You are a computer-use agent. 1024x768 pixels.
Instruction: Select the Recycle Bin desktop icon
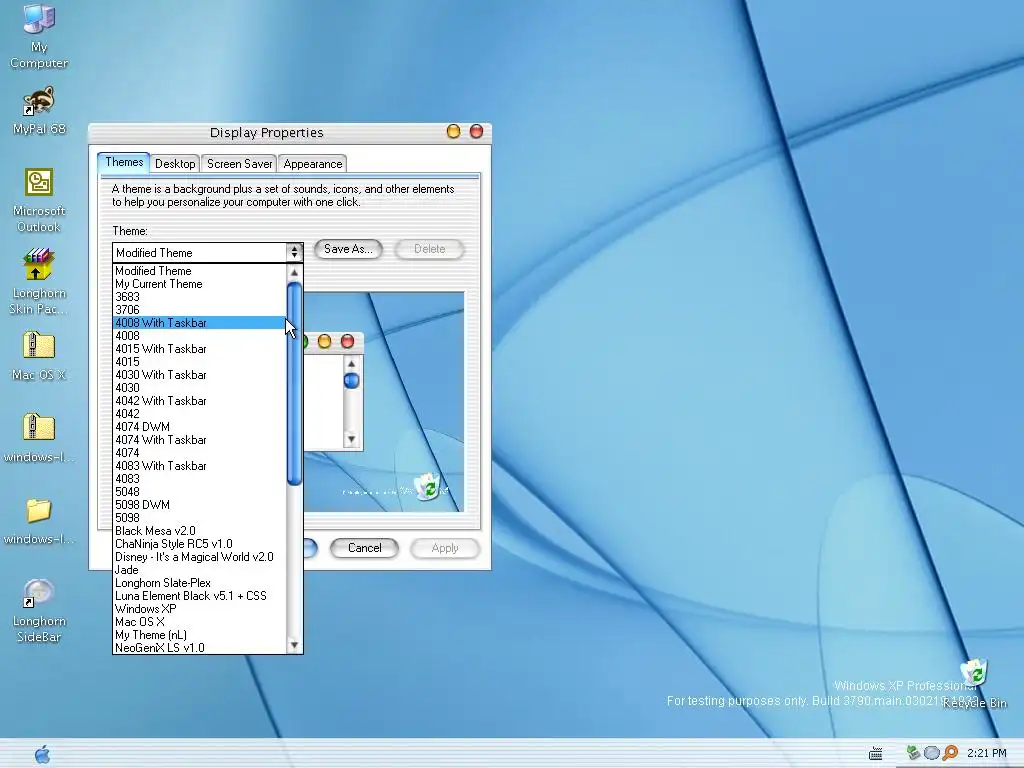coord(974,683)
